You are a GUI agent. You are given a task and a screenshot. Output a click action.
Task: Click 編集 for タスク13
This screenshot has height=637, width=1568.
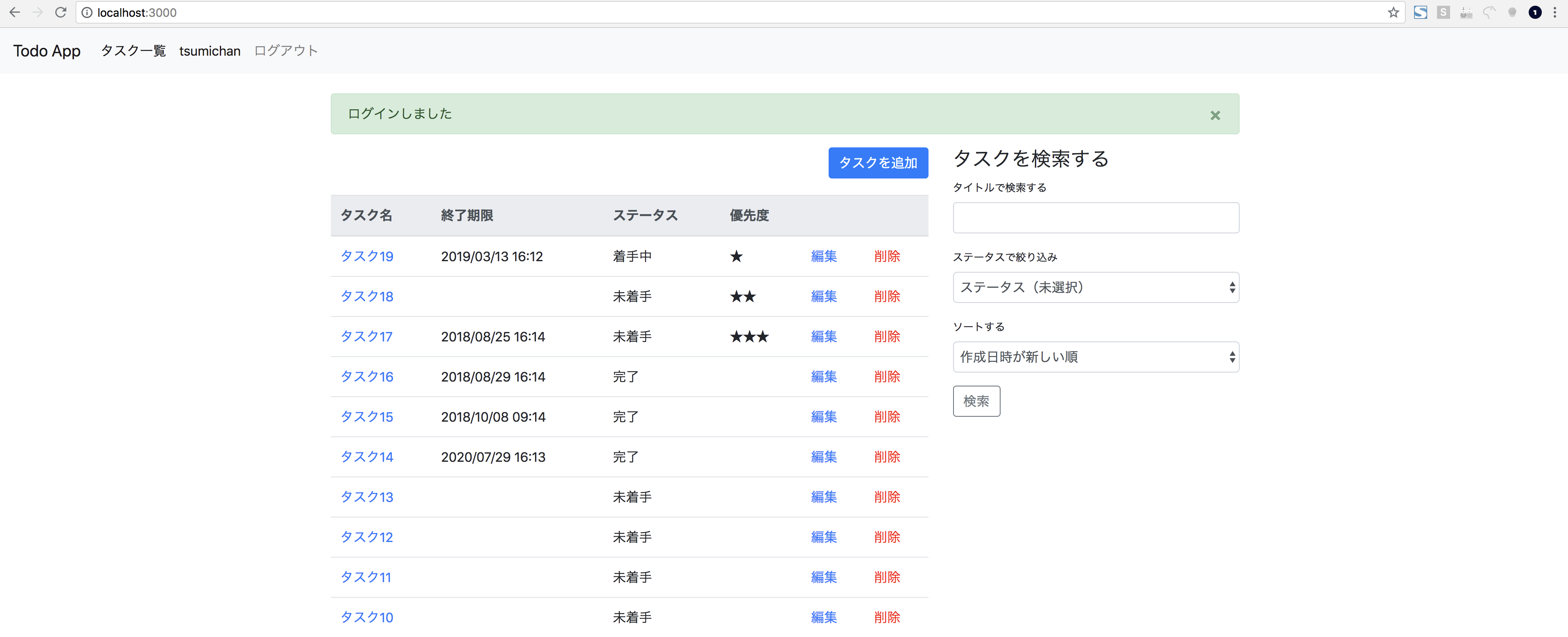click(x=824, y=497)
